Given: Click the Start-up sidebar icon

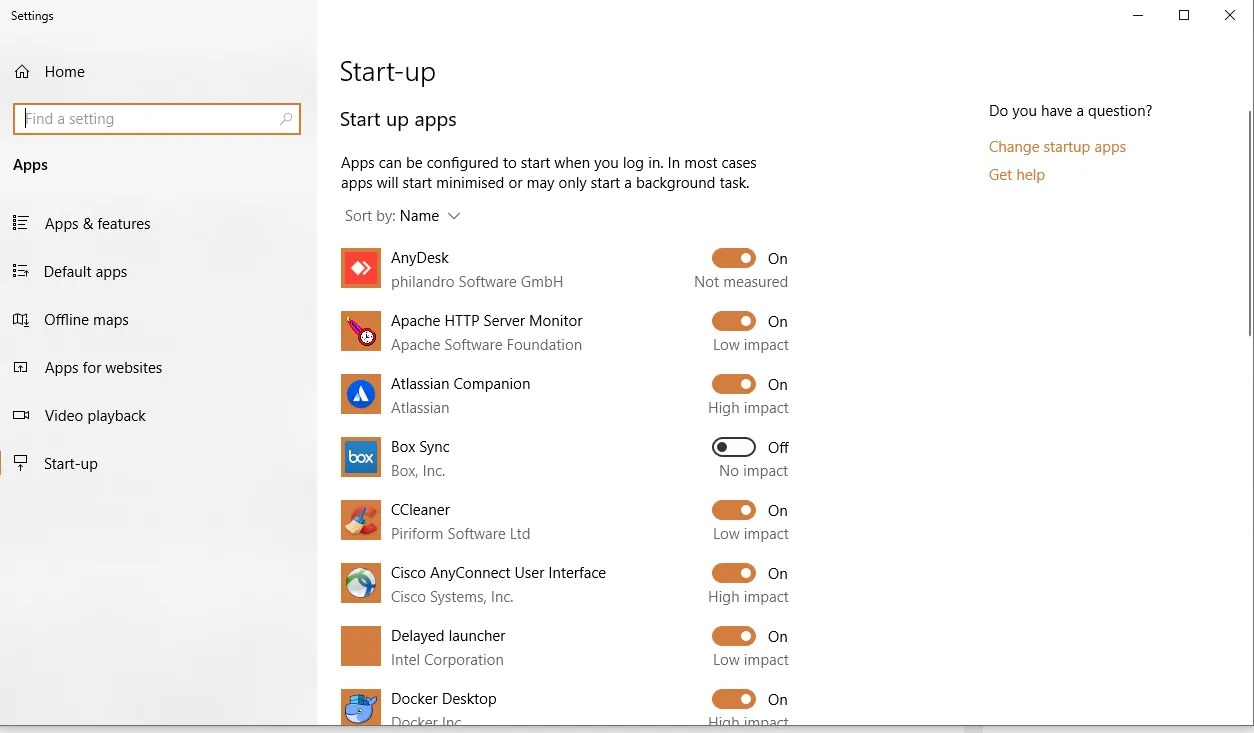Looking at the screenshot, I should coord(21,463).
